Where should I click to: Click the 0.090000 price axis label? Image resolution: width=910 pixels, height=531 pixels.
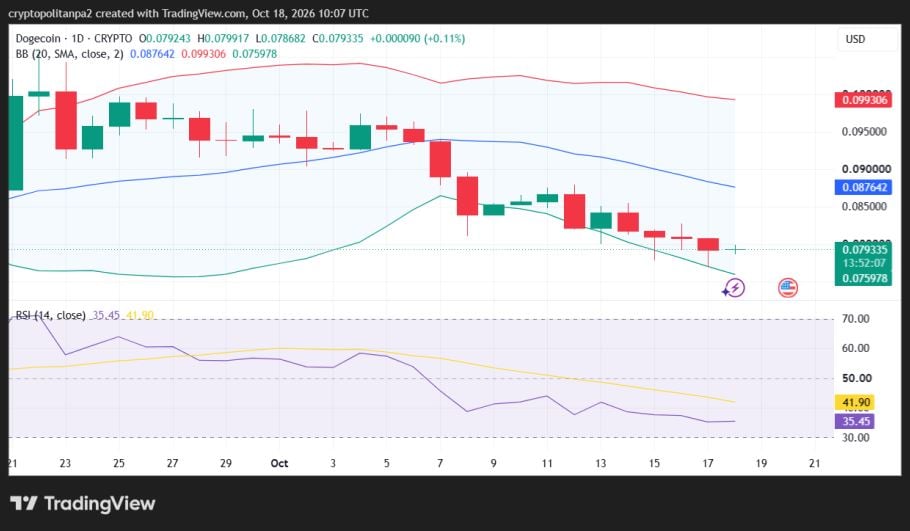[x=866, y=169]
